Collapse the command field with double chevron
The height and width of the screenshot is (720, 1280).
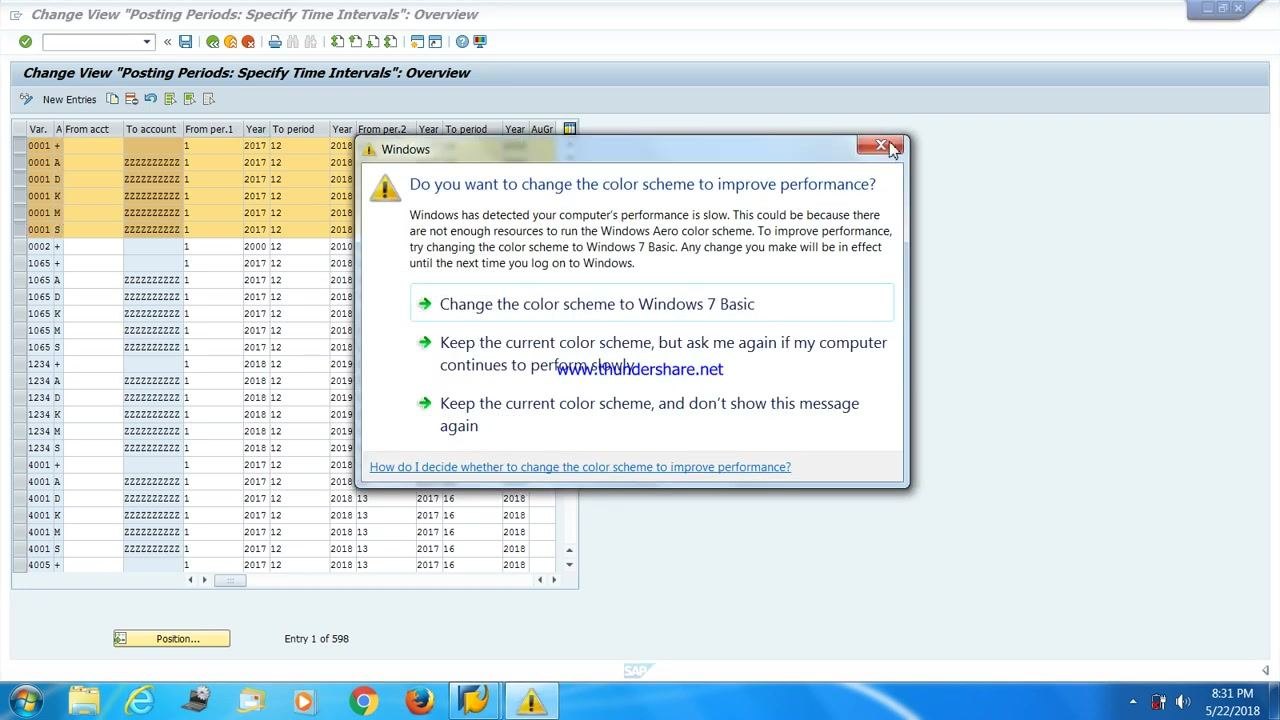(x=168, y=41)
